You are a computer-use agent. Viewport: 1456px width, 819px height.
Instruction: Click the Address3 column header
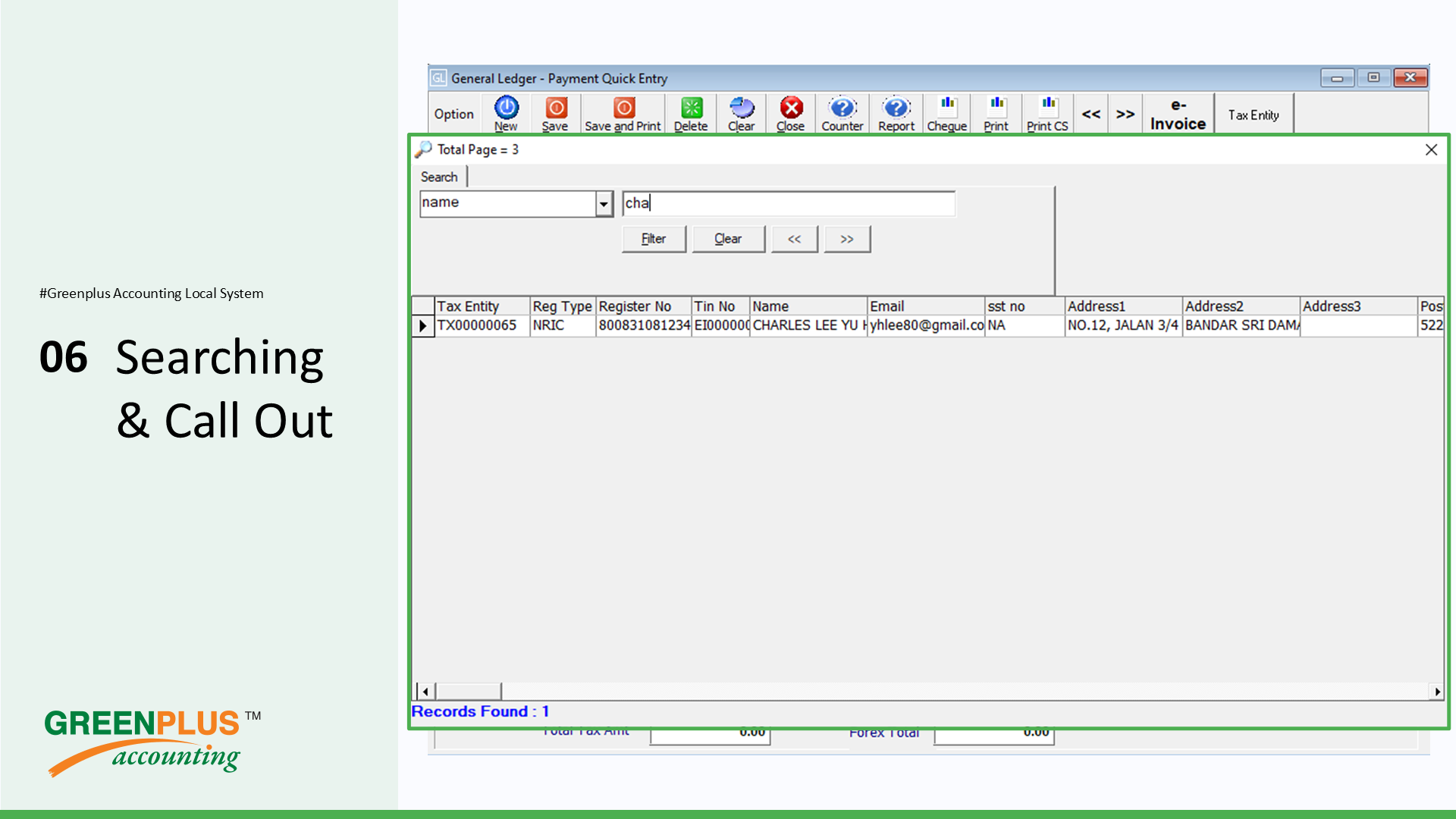pyautogui.click(x=1358, y=306)
